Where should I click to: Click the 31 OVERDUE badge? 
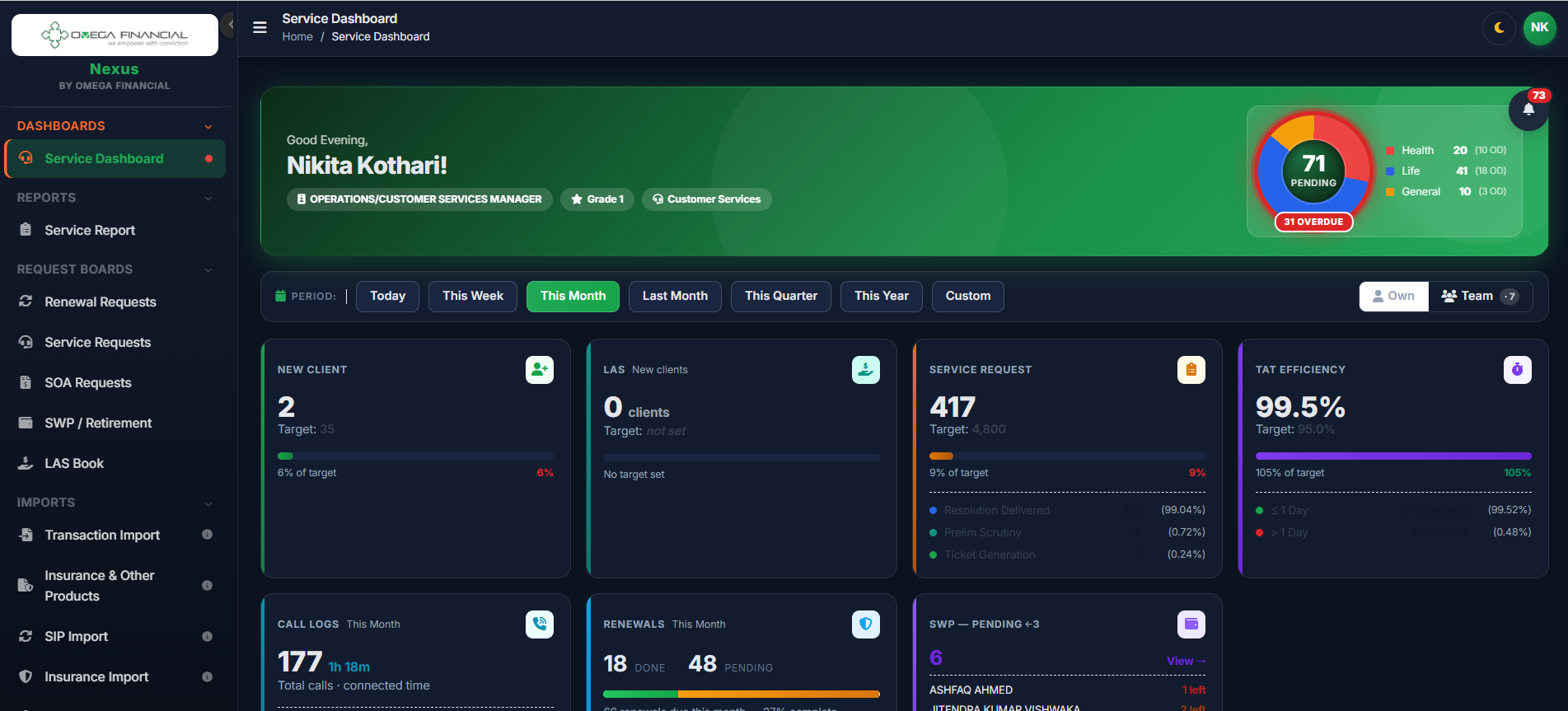point(1313,222)
